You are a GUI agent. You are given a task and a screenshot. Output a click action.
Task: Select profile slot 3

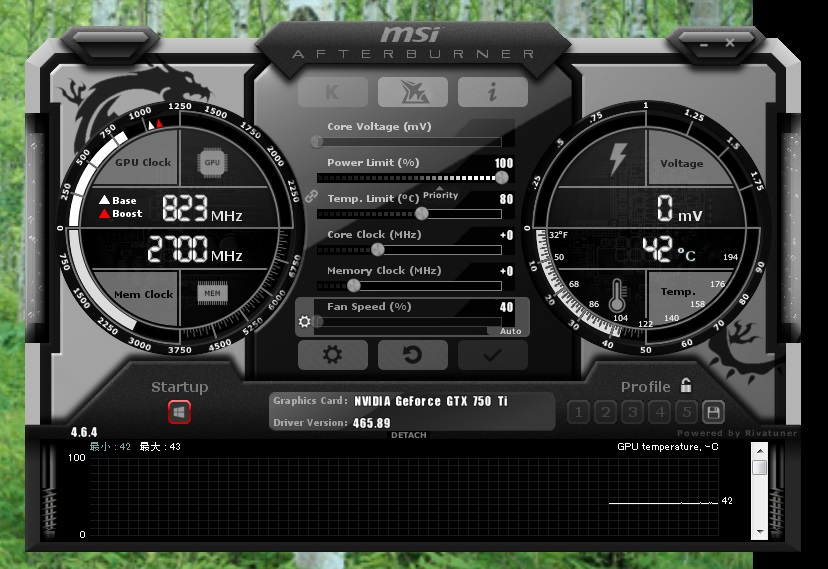[x=633, y=412]
